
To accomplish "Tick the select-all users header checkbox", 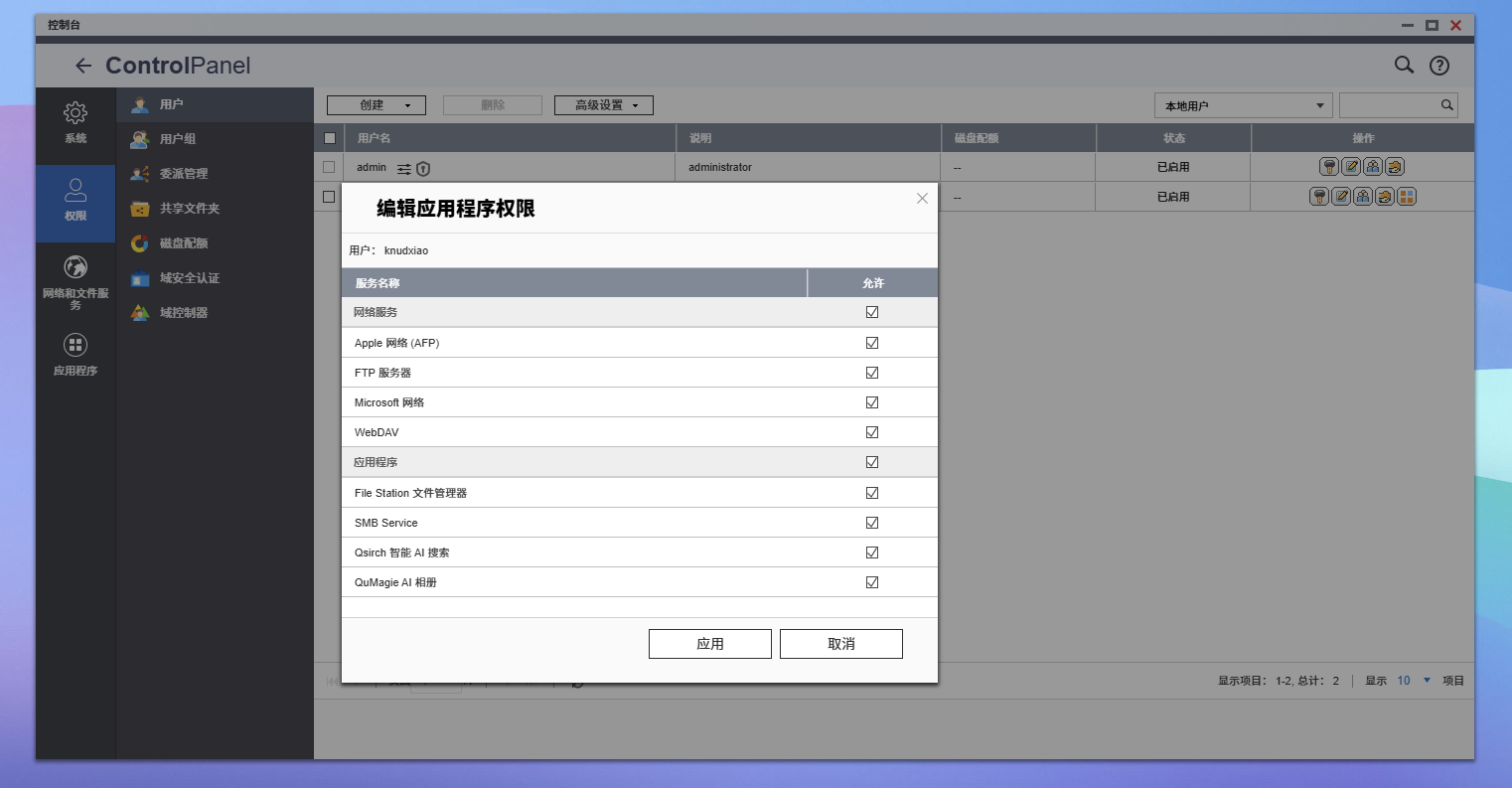I will click(330, 138).
